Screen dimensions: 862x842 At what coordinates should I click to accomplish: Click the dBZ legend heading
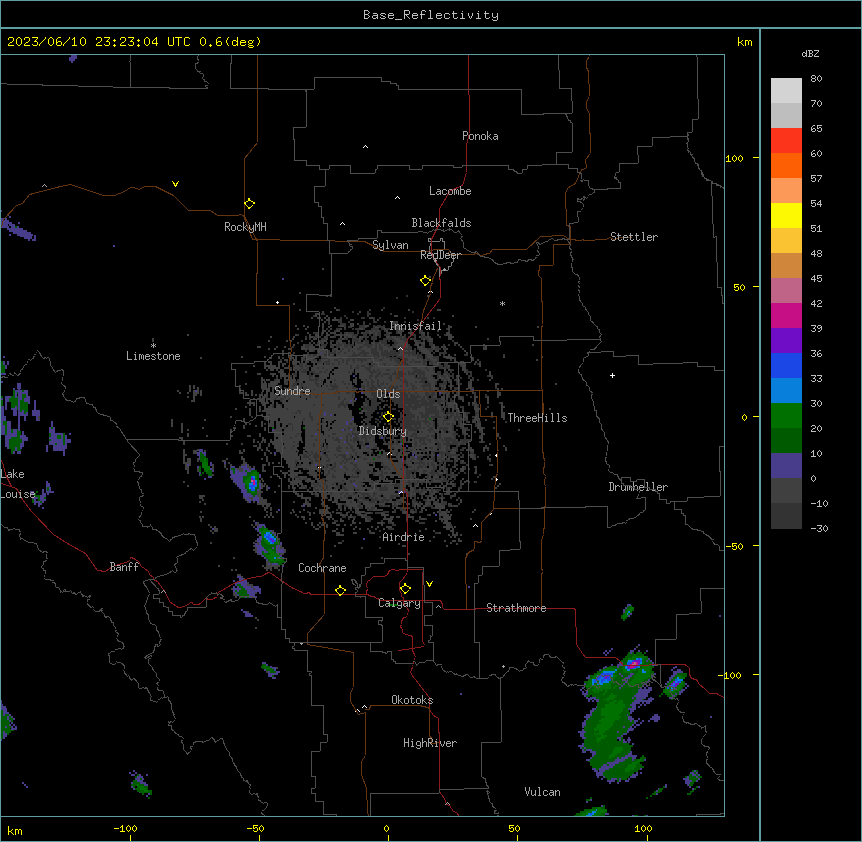coord(810,54)
